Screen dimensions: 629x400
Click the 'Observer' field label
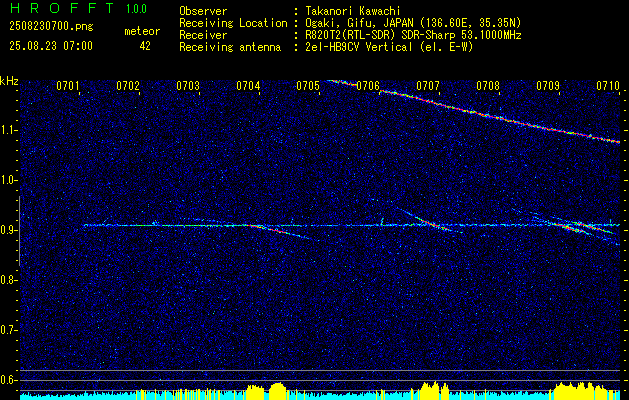pyautogui.click(x=203, y=11)
